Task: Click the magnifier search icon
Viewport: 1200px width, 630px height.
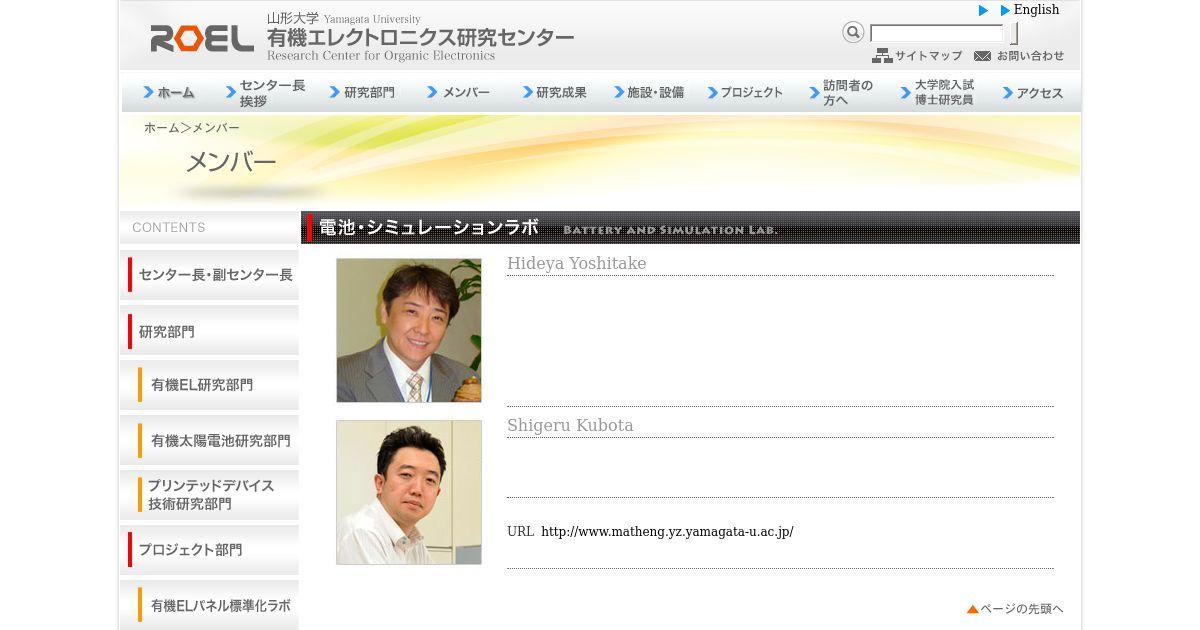Action: coord(853,32)
